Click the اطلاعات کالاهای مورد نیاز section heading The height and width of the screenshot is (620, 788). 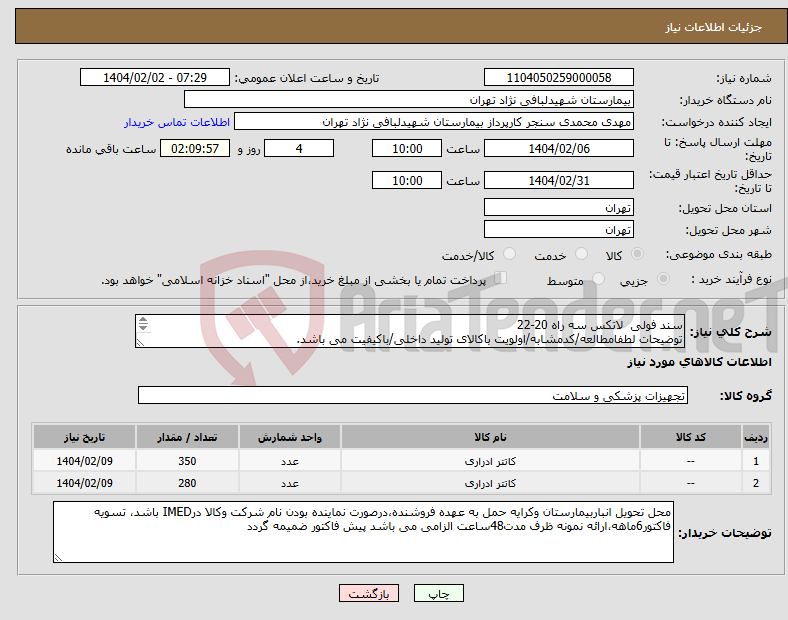699,362
